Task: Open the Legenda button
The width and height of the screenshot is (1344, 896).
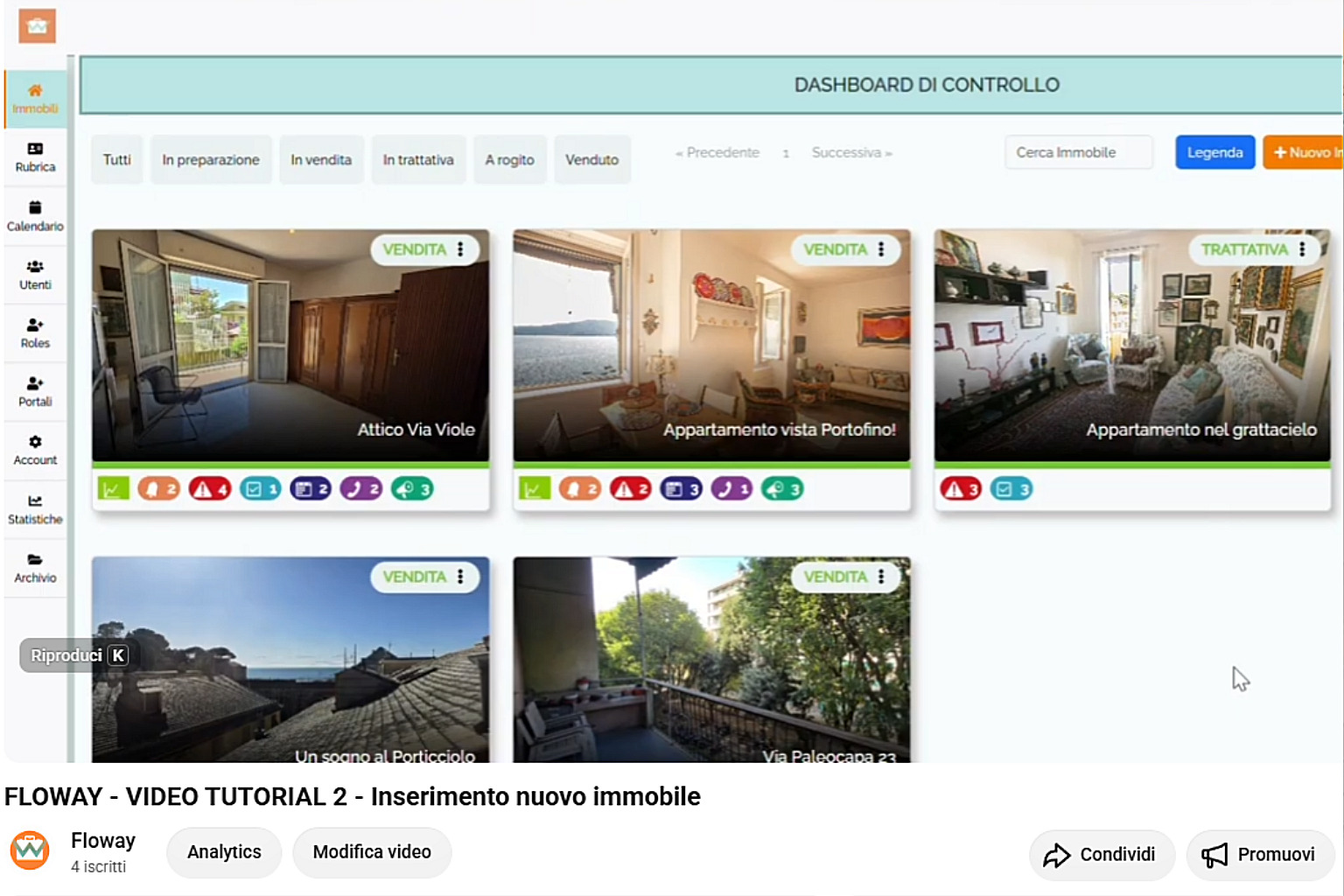Action: point(1214,152)
